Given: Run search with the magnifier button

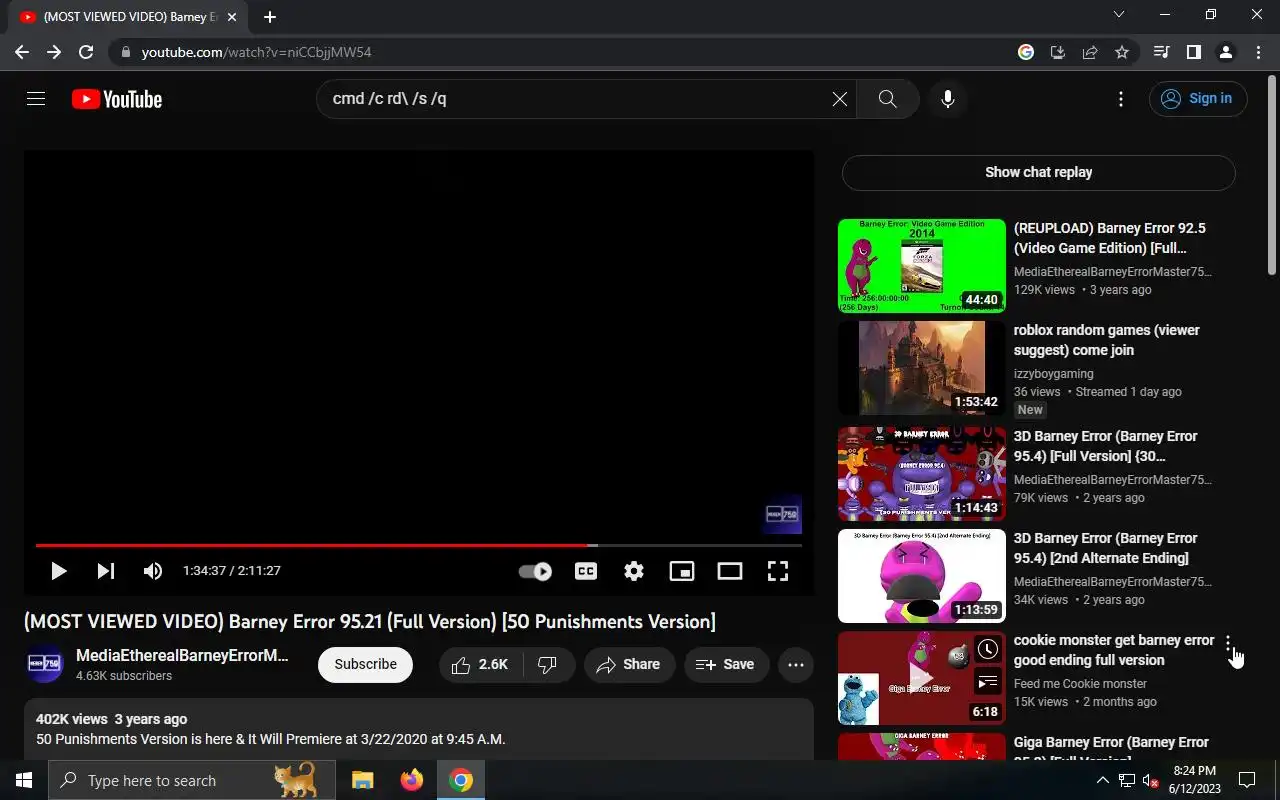Looking at the screenshot, I should (887, 99).
